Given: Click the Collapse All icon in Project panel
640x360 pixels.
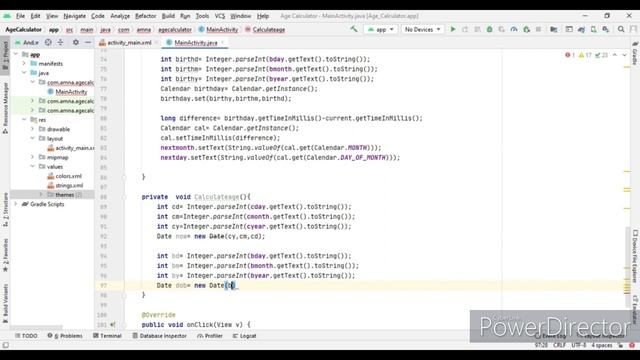Looking at the screenshot, I should [60, 42].
